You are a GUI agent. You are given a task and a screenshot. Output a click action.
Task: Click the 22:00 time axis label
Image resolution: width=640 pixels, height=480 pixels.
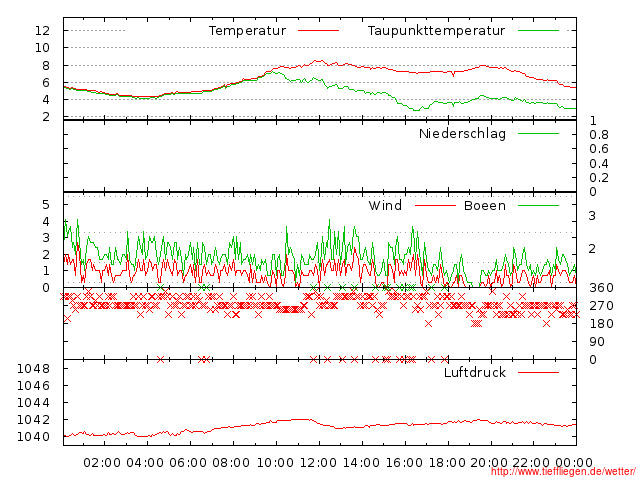point(531,463)
